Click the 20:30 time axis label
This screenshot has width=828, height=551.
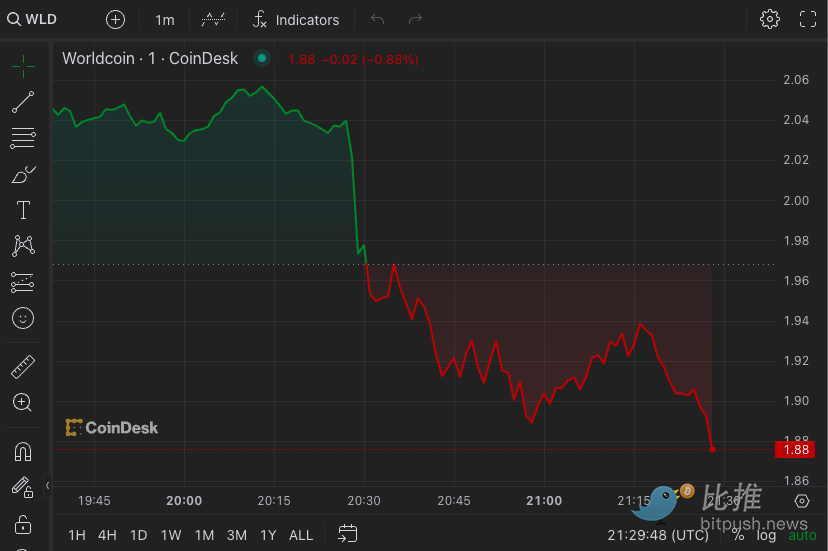point(364,501)
